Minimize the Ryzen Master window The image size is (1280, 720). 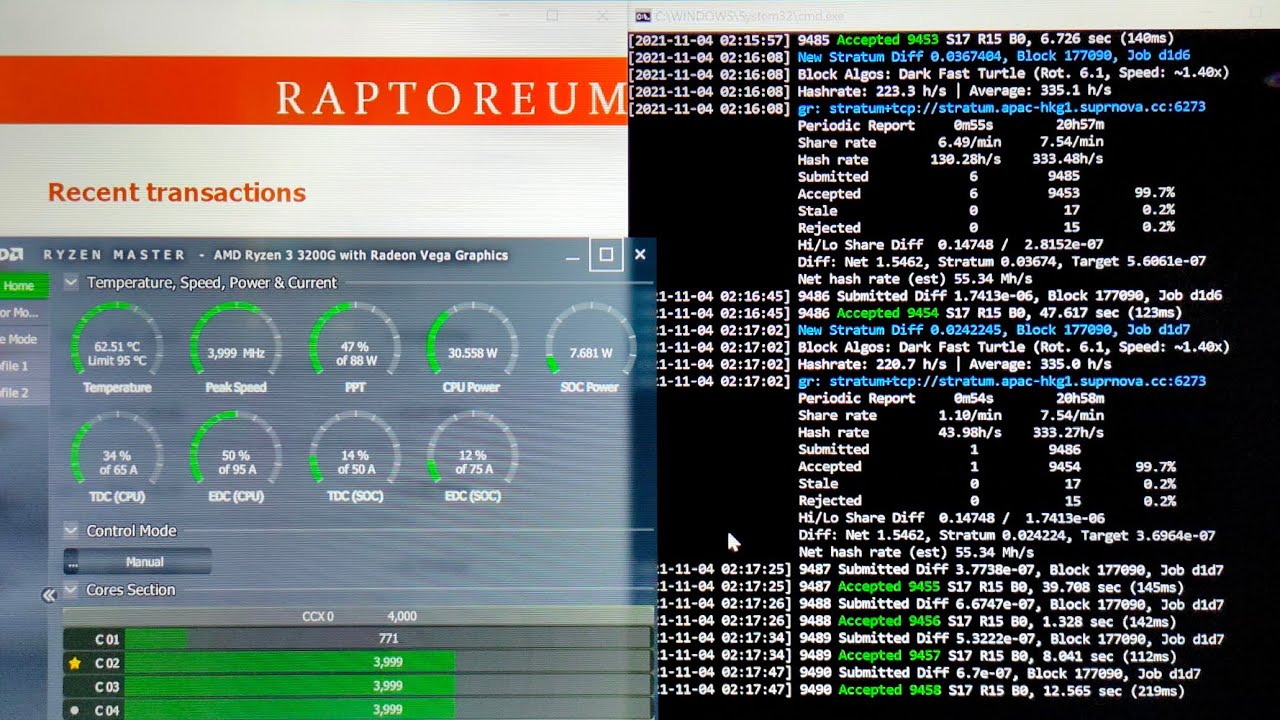point(572,256)
